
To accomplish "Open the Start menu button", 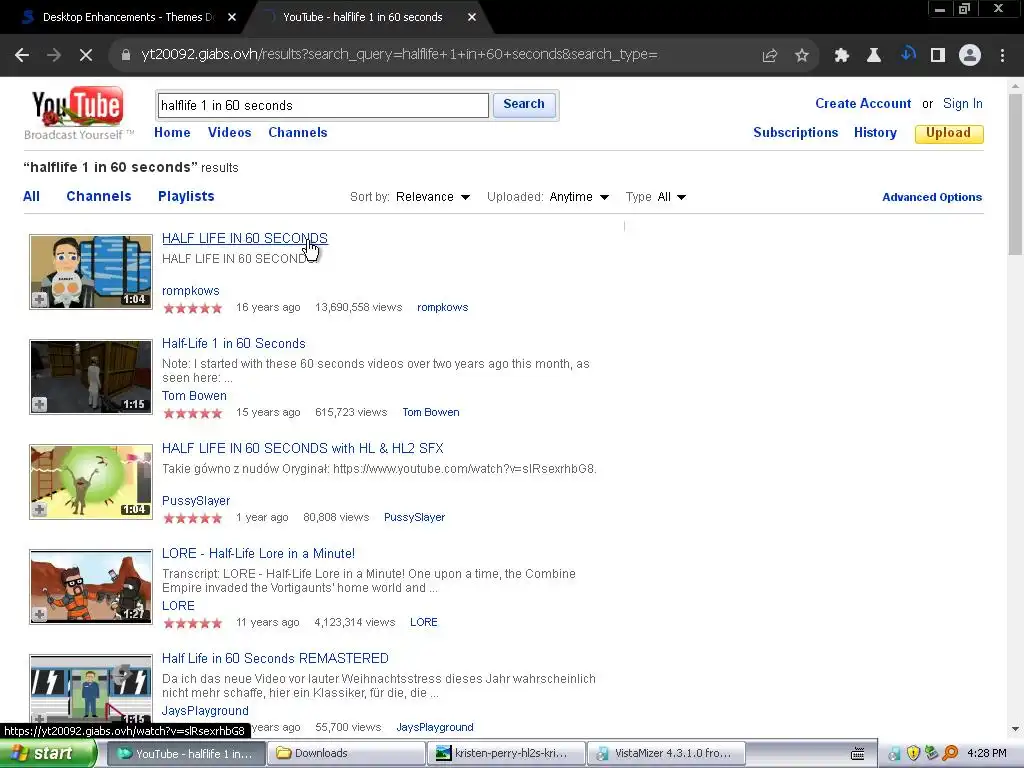I will [47, 754].
